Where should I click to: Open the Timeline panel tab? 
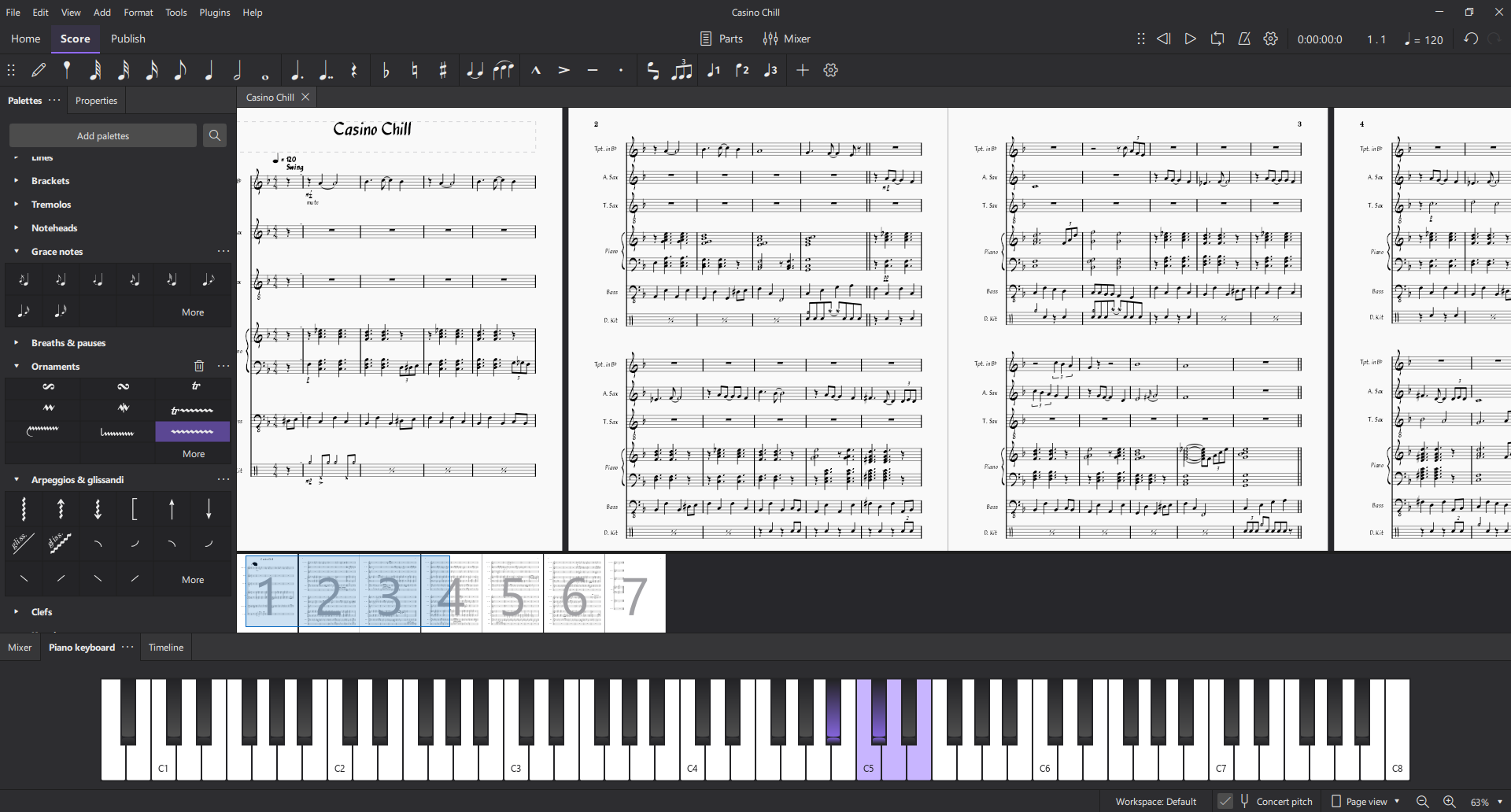pos(166,647)
